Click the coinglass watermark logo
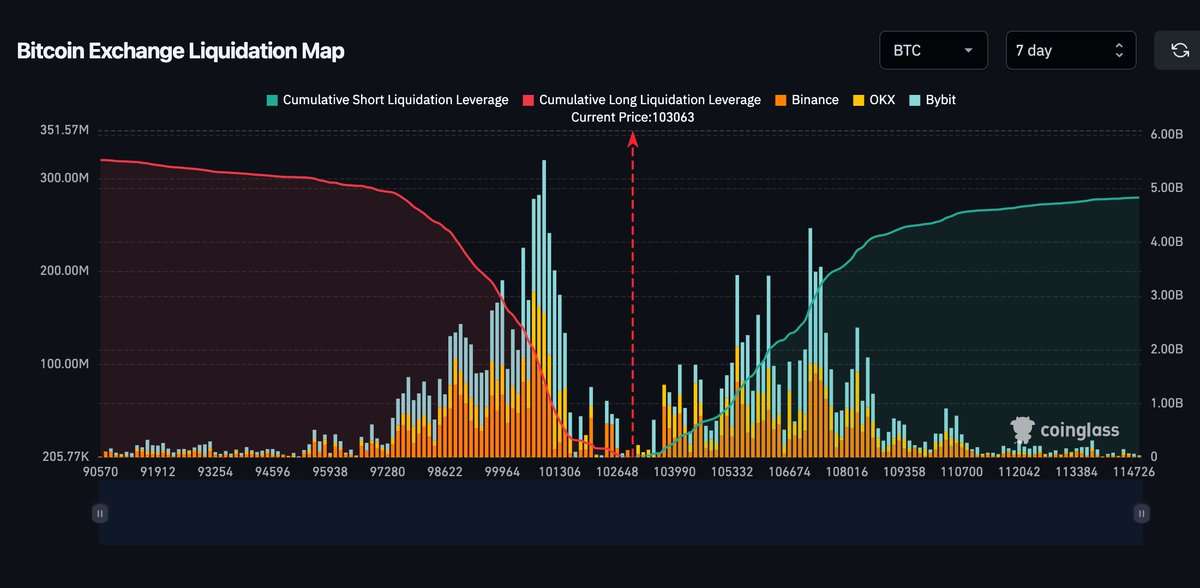This screenshot has width=1200, height=588. [x=1065, y=430]
